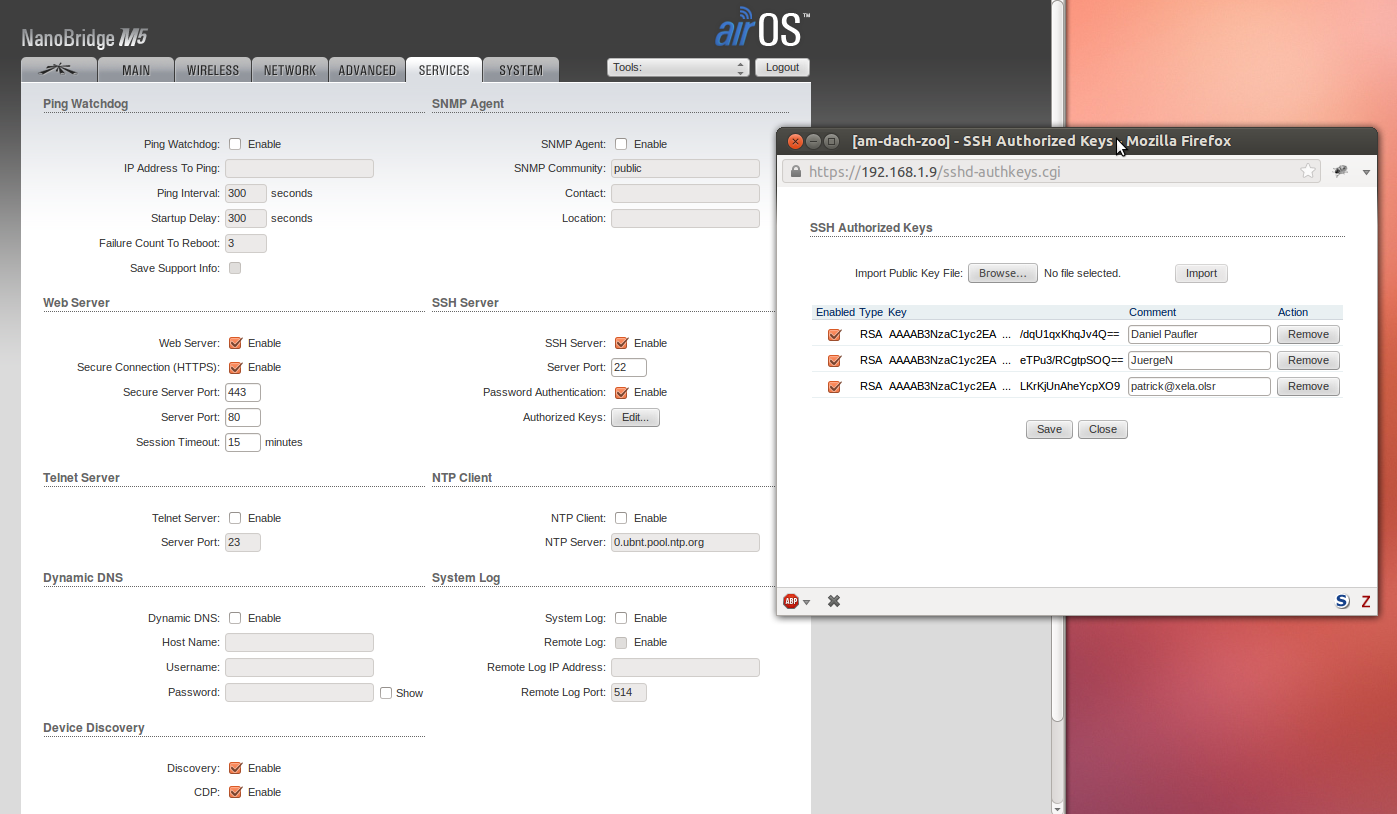
Task: Click the blue S status bar icon
Action: click(x=1342, y=601)
